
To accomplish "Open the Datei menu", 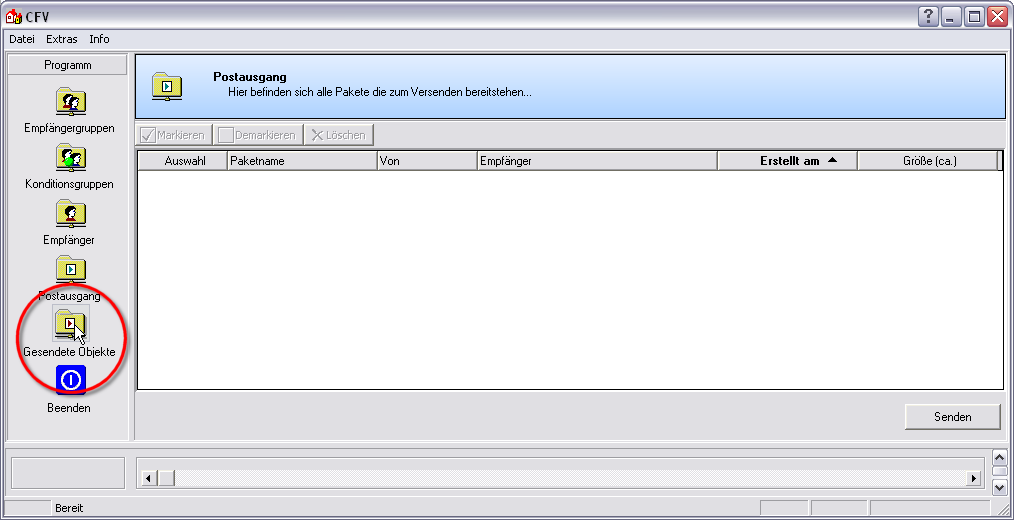I will pyautogui.click(x=22, y=39).
